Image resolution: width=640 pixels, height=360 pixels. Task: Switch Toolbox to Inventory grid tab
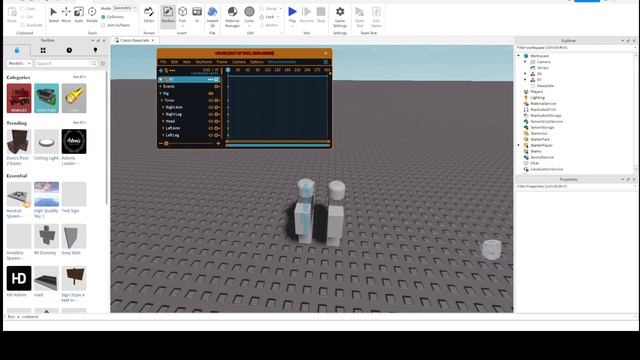click(x=43, y=50)
